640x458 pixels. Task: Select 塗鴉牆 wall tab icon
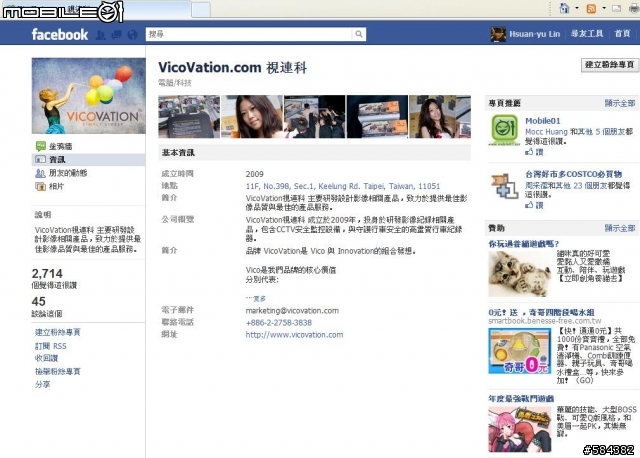click(40, 146)
